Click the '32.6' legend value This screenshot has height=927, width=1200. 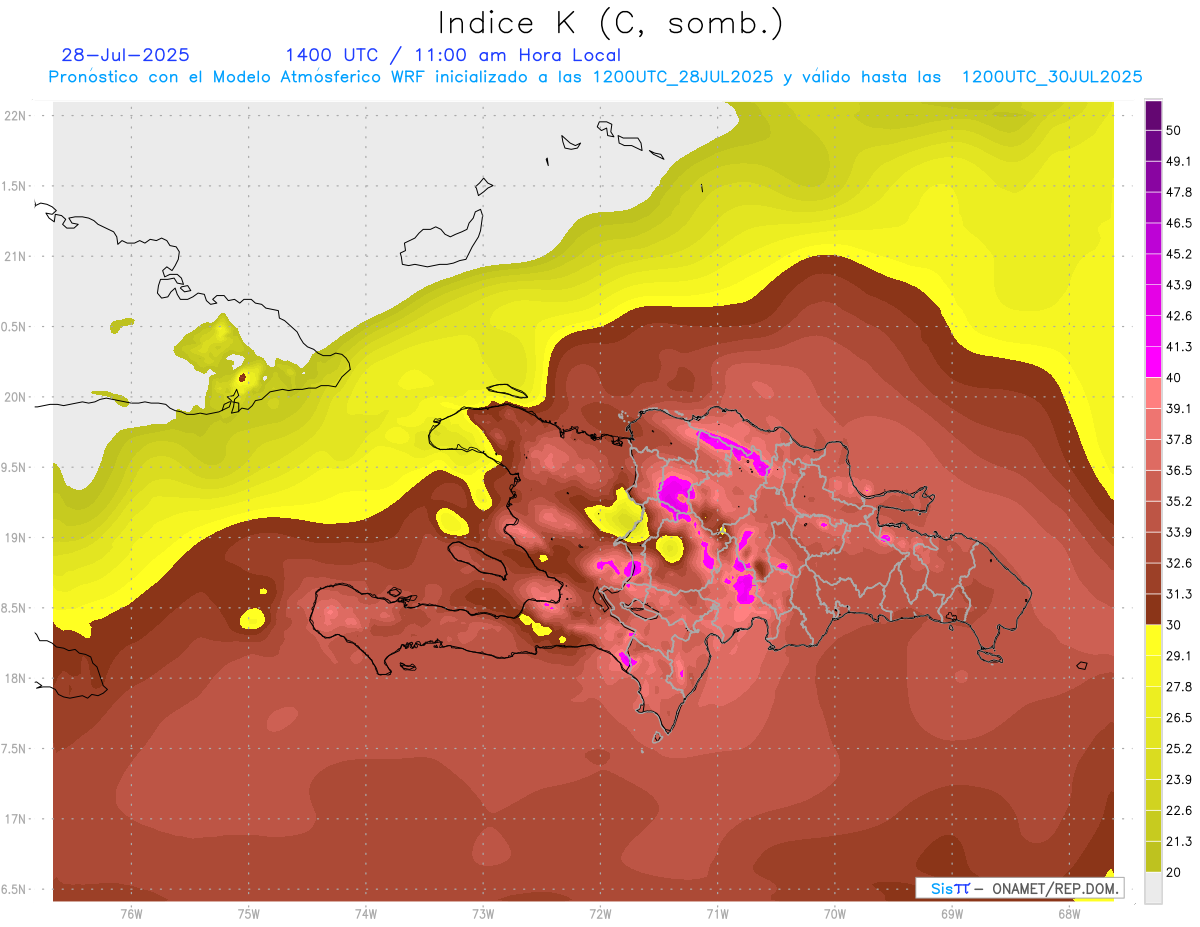pos(1179,563)
